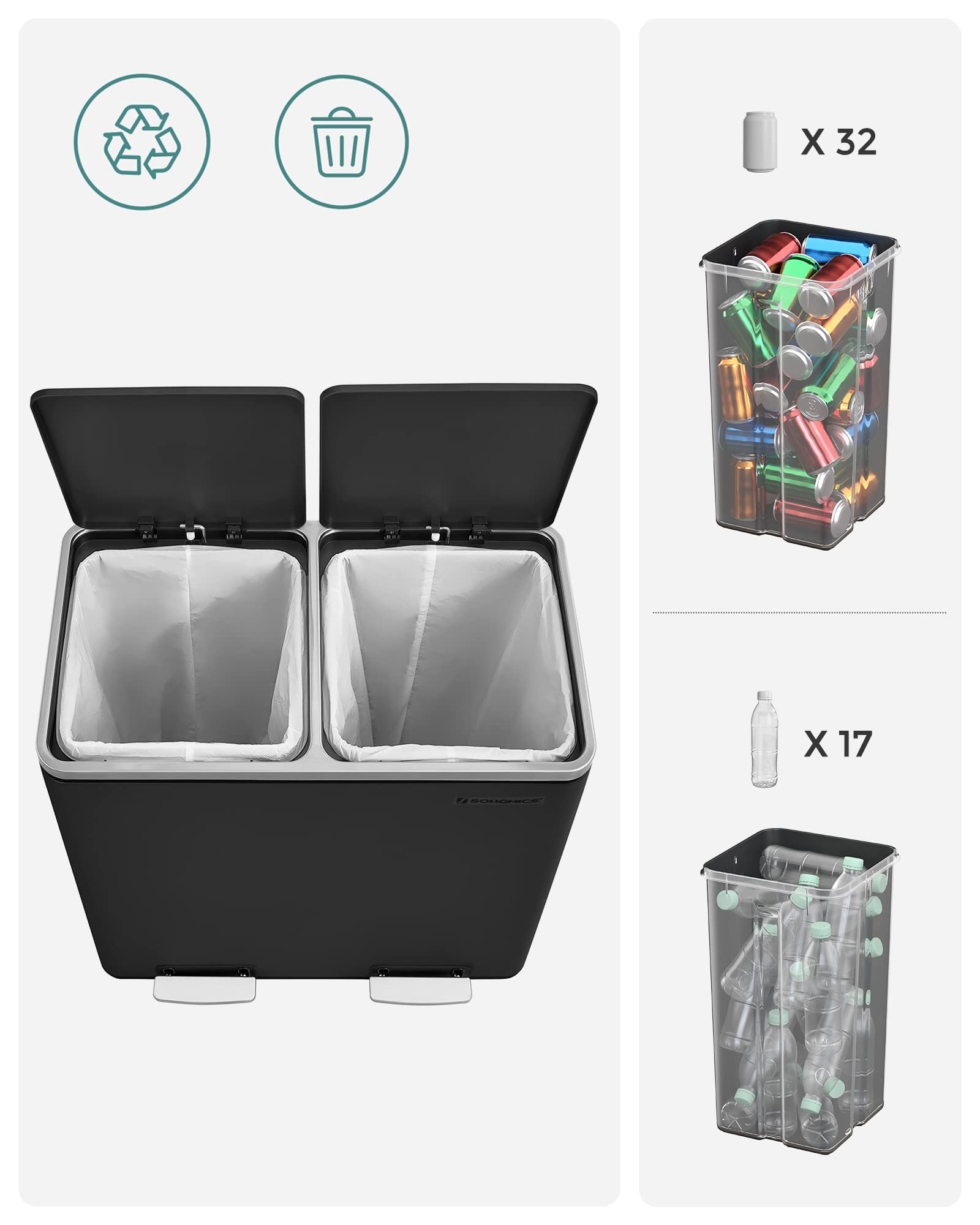The height and width of the screenshot is (1225, 980).
Task: Click the dotted divider between capacity panels
Action: click(799, 612)
